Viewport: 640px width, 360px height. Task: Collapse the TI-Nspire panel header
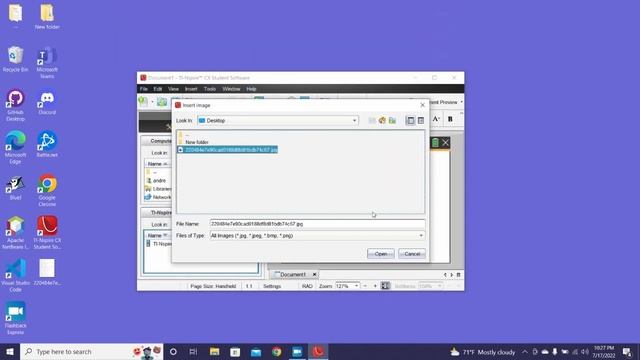coord(157,213)
